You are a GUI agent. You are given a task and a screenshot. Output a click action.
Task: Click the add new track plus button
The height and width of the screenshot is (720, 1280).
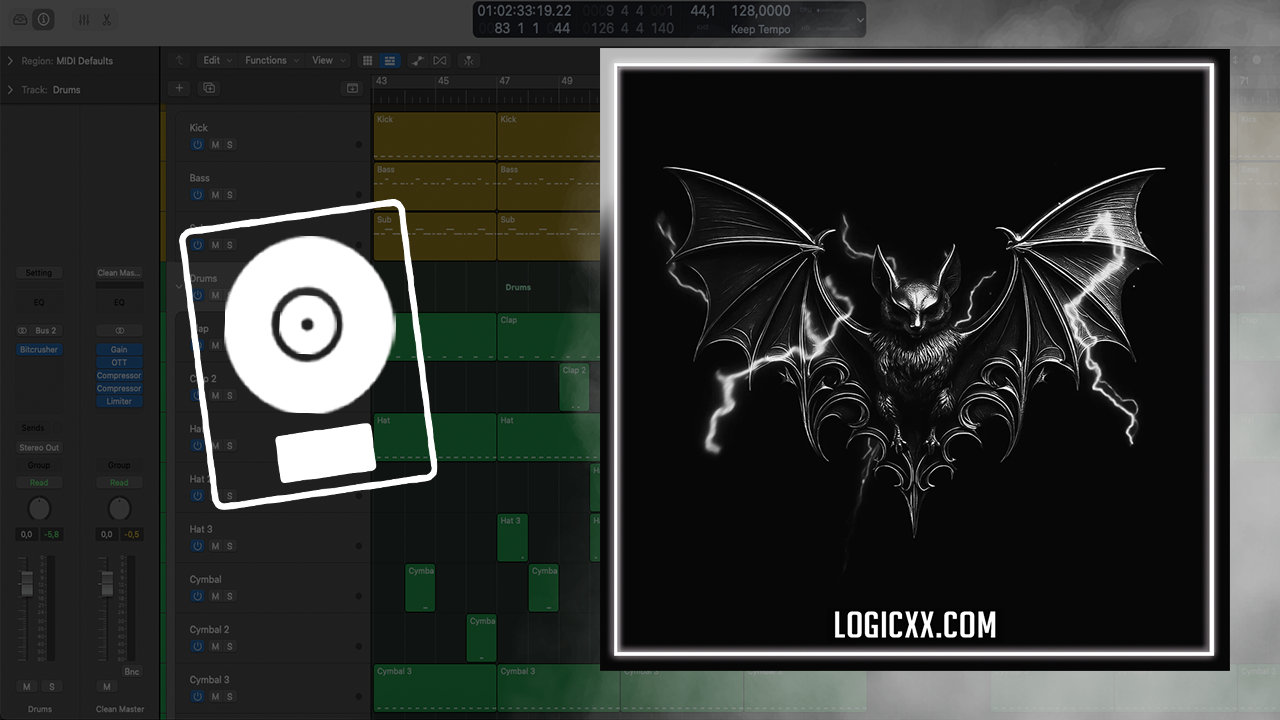click(x=180, y=88)
